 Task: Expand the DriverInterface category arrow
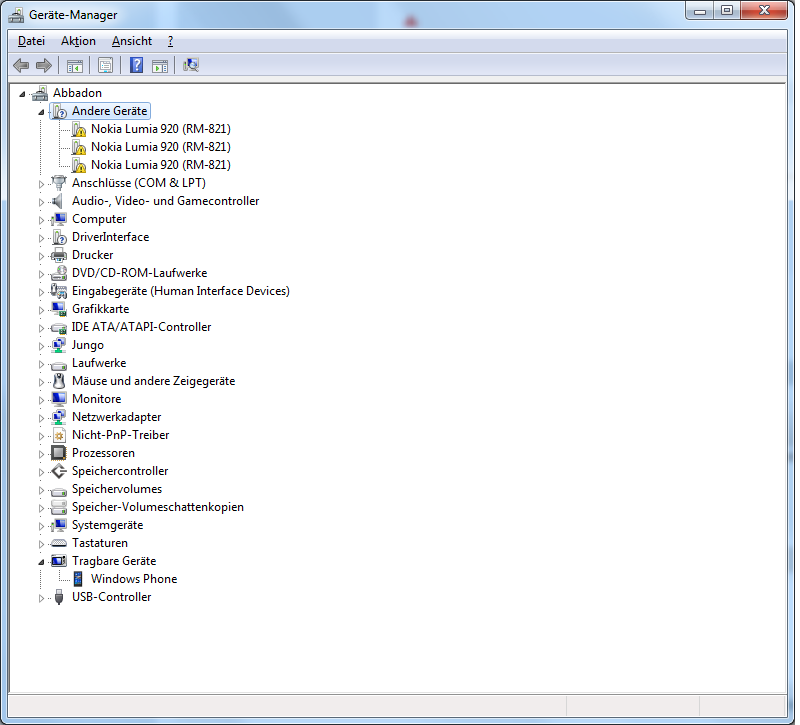(x=41, y=238)
